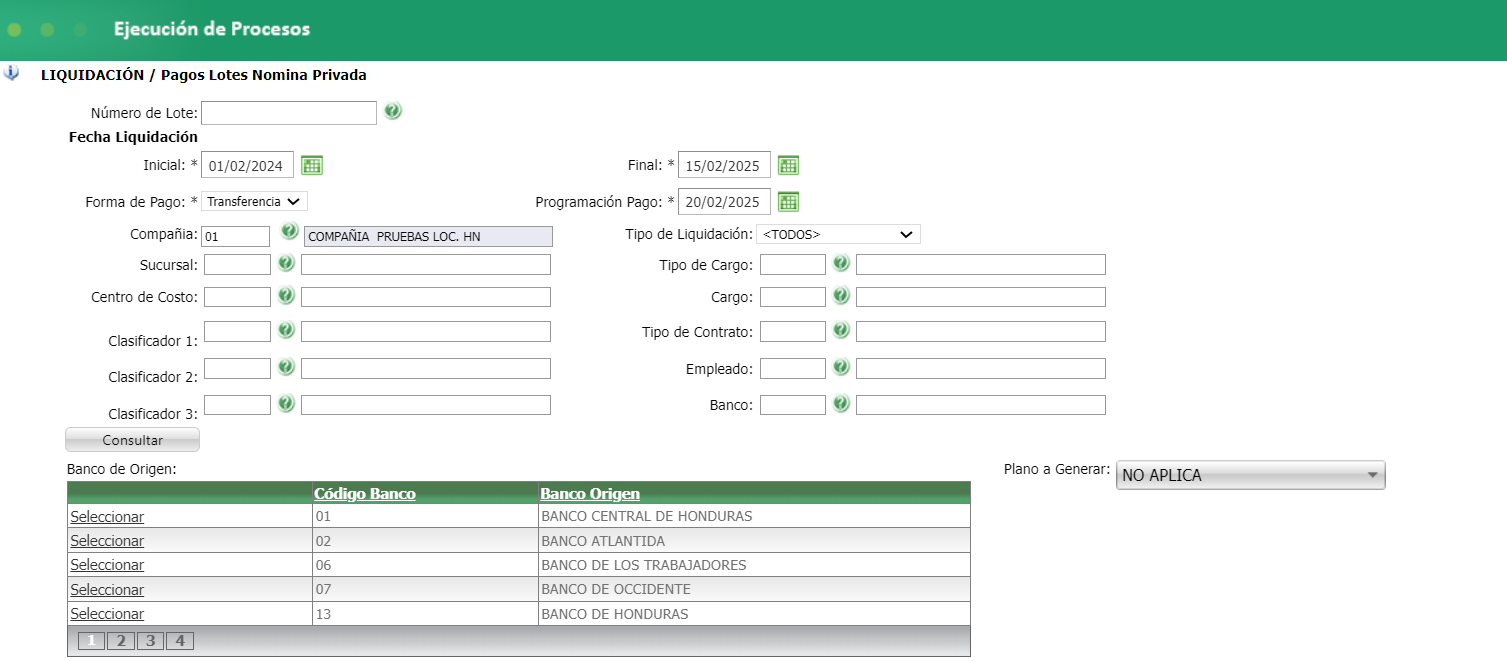Open the Plano a Generar combo box
Screen dimensions: 1507x661
pos(1250,475)
